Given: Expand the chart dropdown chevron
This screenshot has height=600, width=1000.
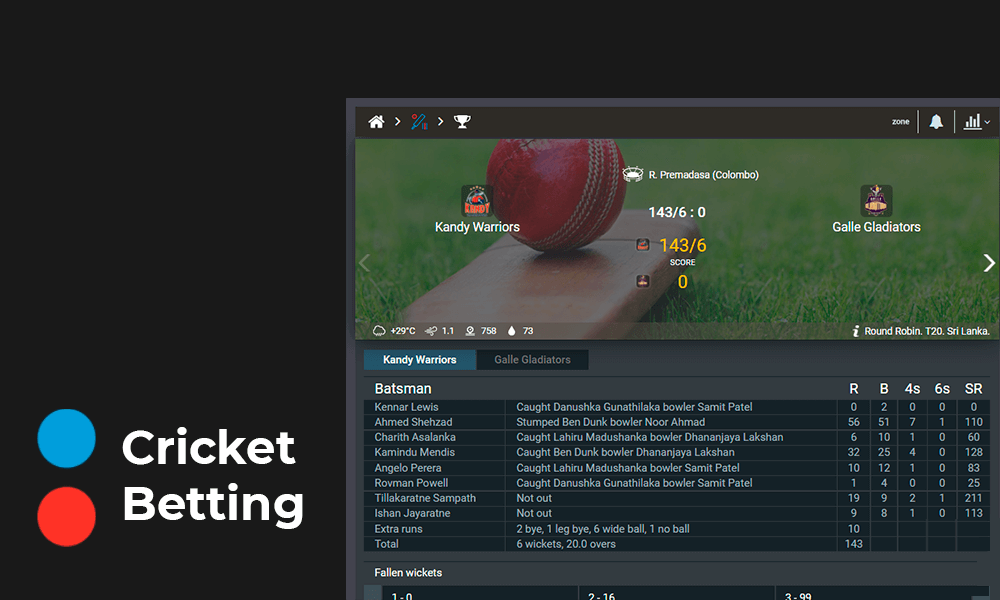Looking at the screenshot, I should (x=987, y=121).
